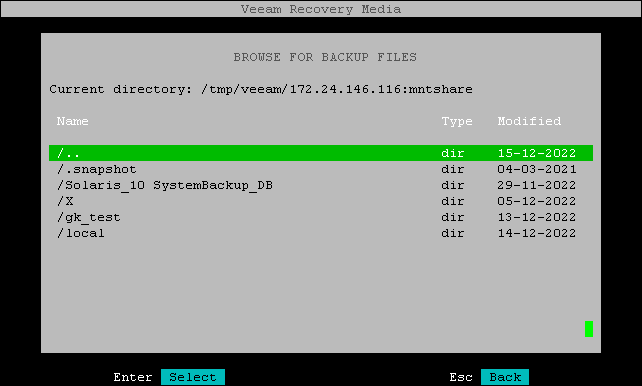The width and height of the screenshot is (642, 386).
Task: Click the Veeam Recovery Media title bar
Action: [x=321, y=9]
